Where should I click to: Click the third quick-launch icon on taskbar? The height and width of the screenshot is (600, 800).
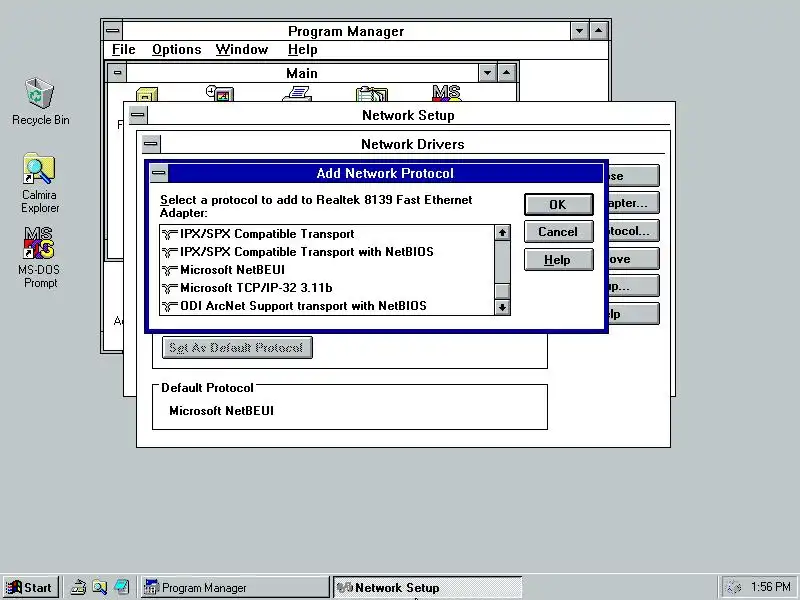click(121, 587)
